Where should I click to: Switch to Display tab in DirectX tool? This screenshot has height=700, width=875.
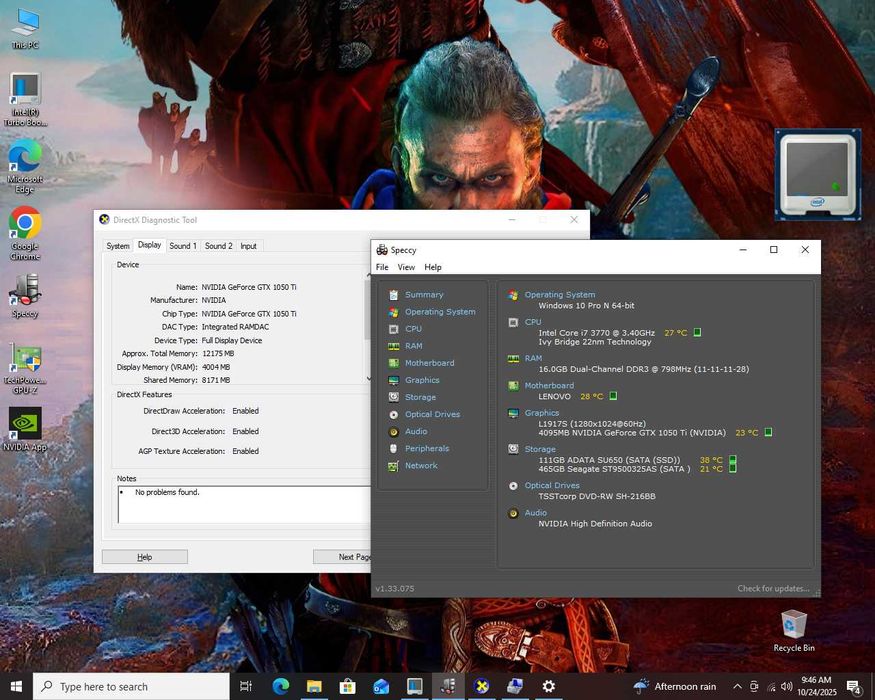tap(150, 245)
